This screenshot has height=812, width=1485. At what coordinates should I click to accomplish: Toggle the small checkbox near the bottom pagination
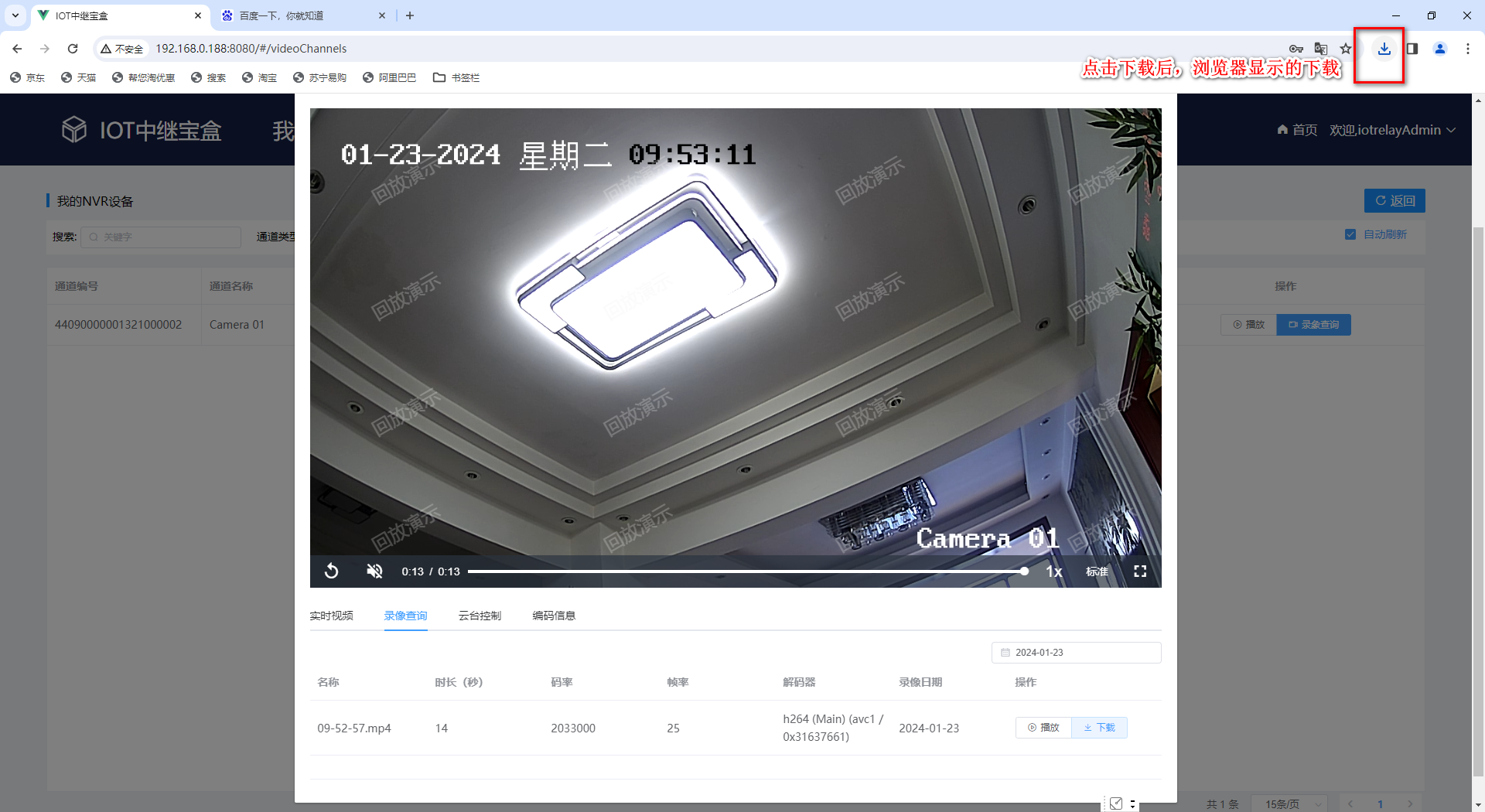1116,803
